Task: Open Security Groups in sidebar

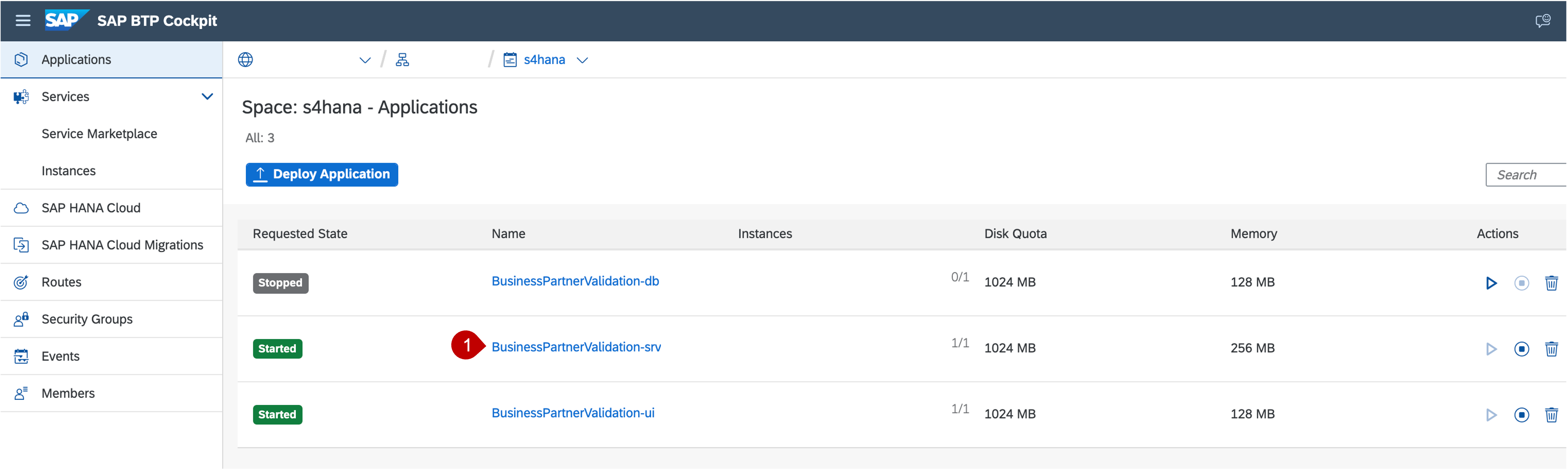Action: tap(87, 319)
